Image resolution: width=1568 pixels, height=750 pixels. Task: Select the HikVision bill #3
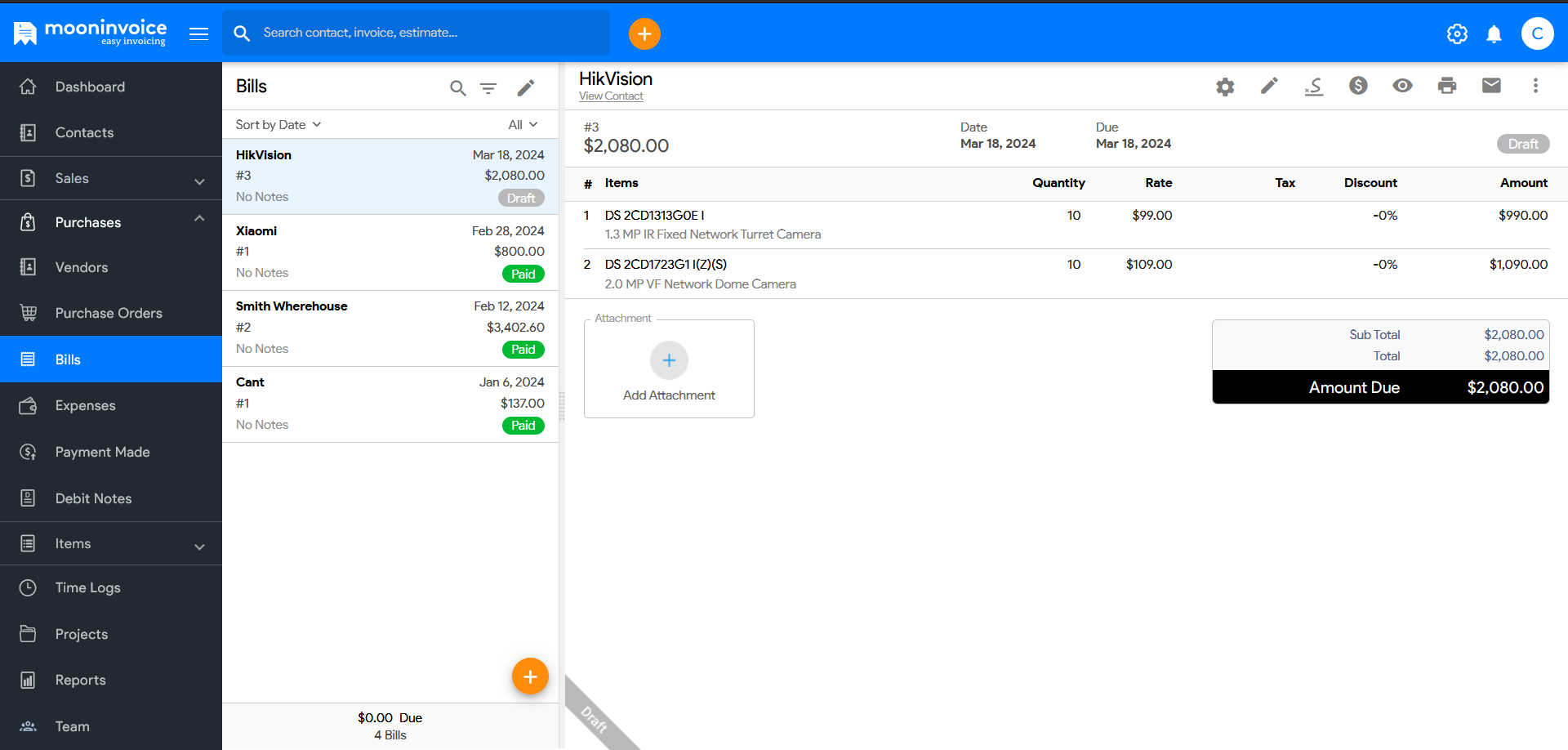390,176
